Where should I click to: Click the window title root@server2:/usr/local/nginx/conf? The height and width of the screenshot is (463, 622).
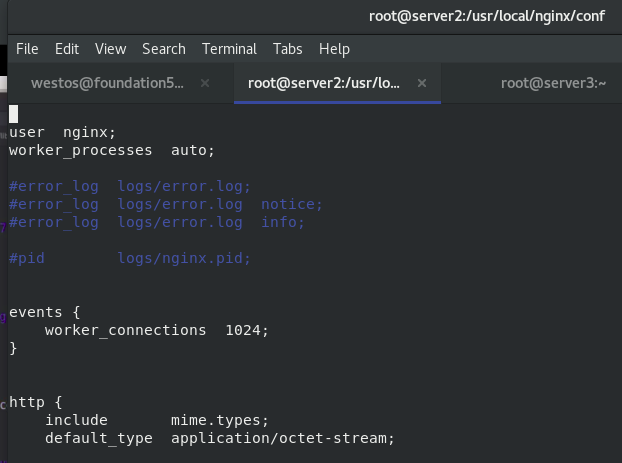tap(487, 16)
